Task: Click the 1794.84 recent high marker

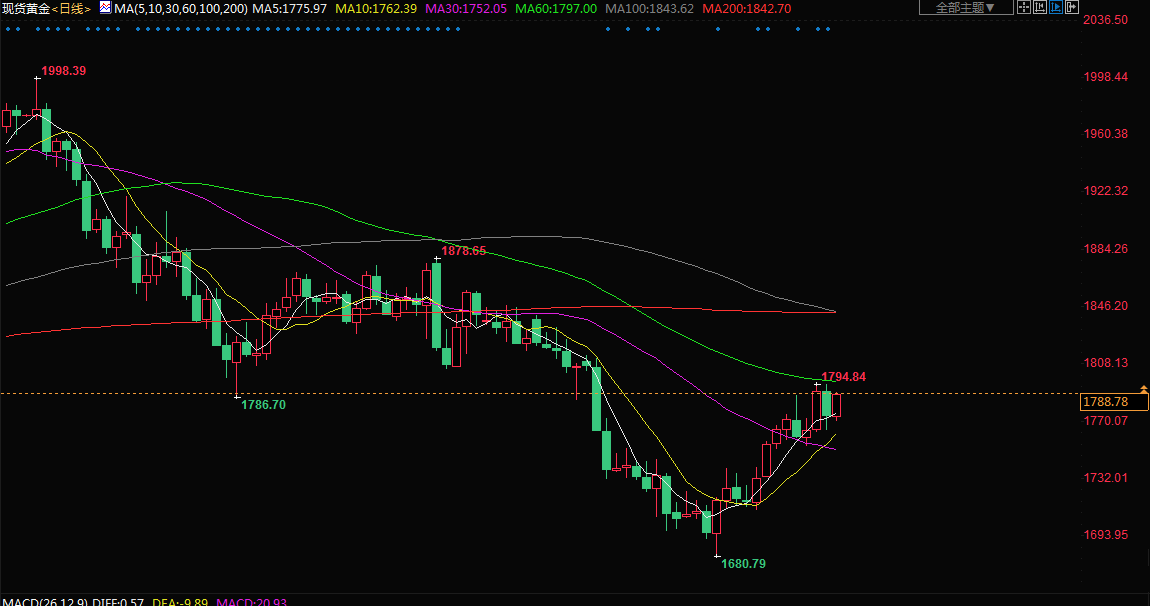Action: 843,377
